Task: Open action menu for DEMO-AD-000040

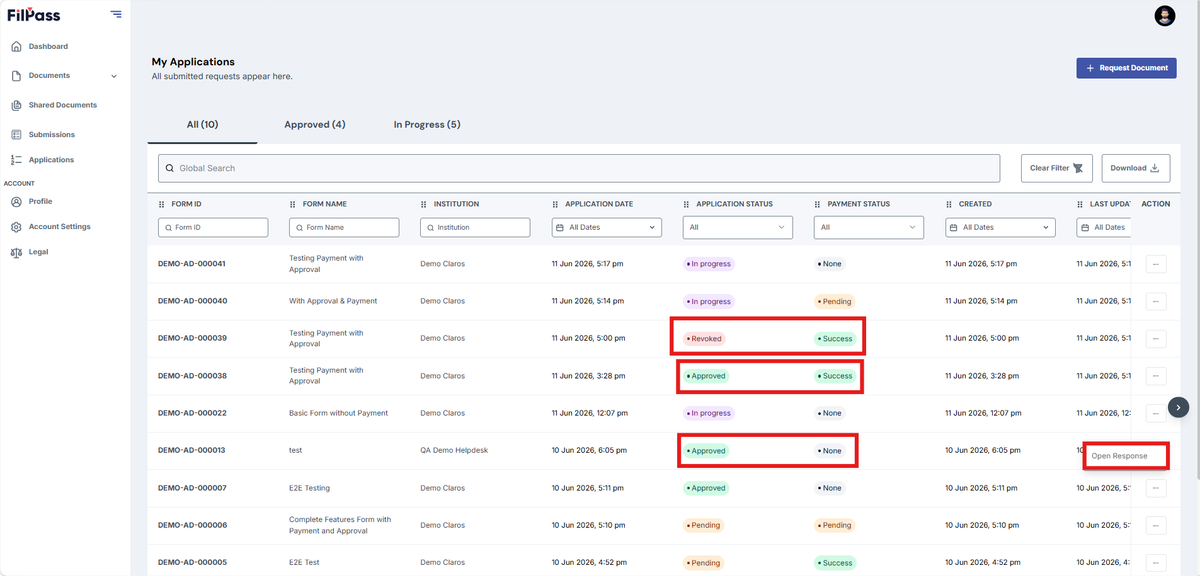Action: point(1156,301)
